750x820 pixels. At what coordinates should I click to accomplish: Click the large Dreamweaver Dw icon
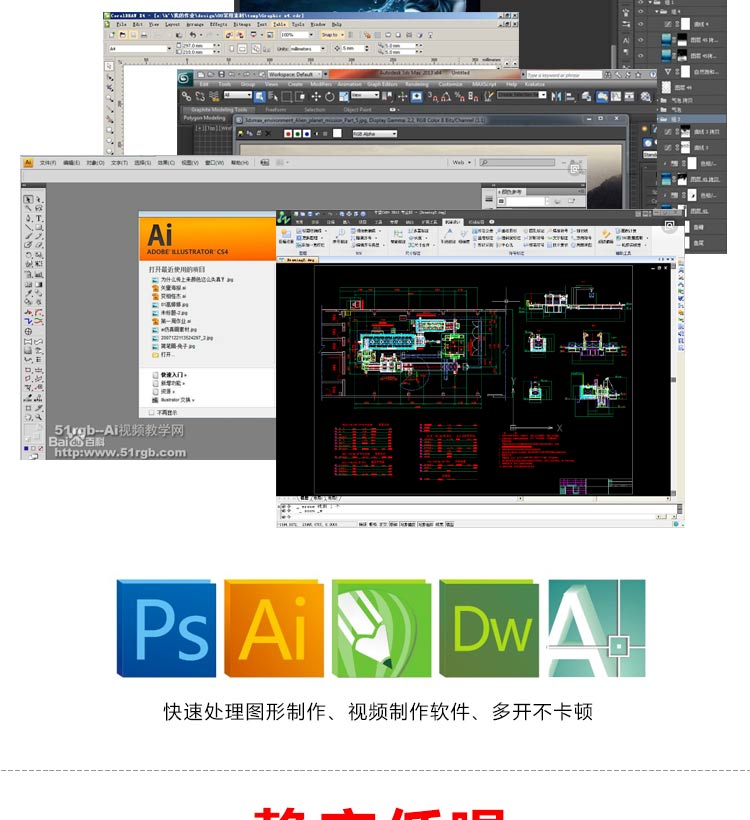(x=488, y=628)
